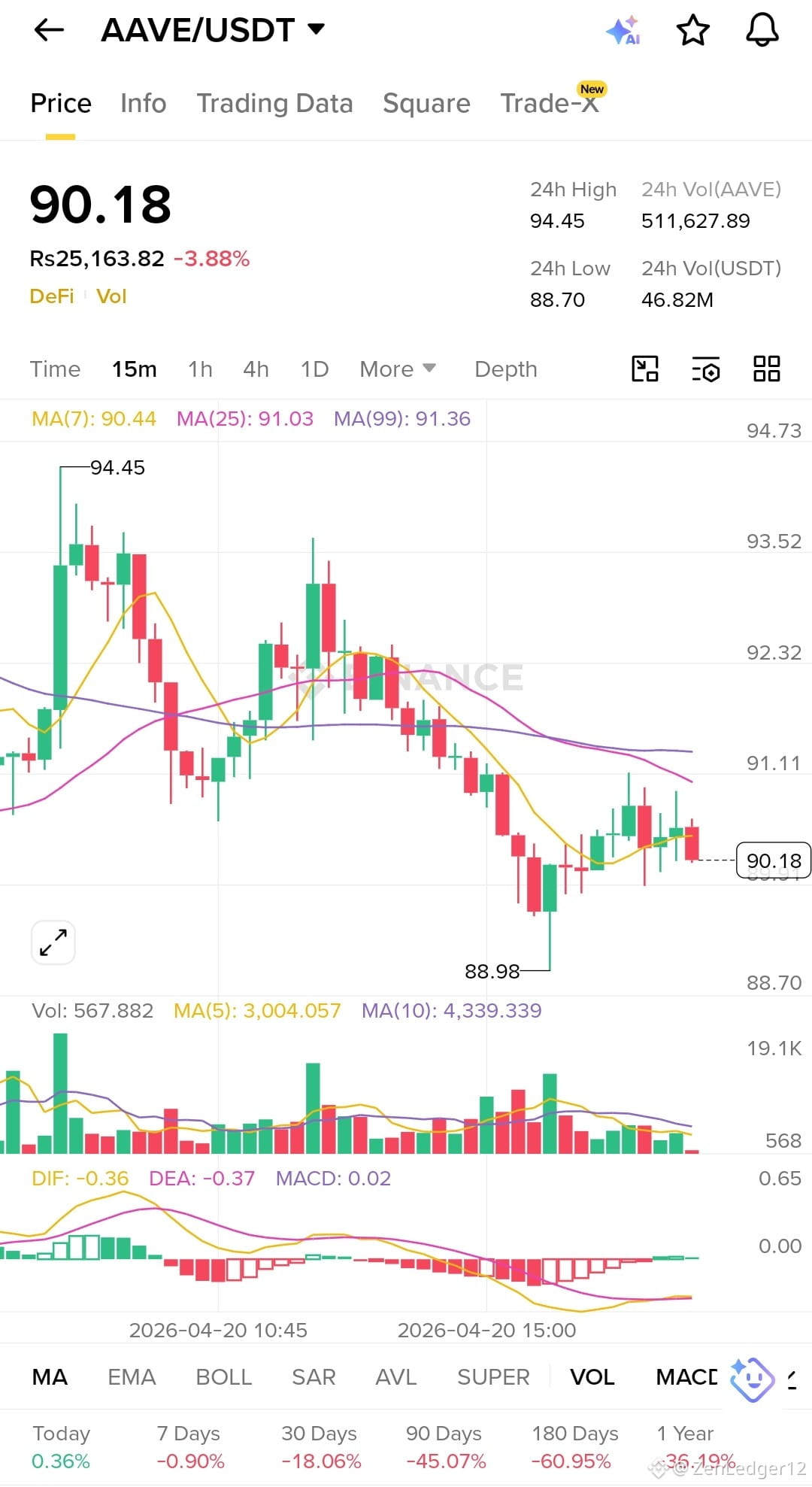
Task: Tap the MACD: 0.02 legend
Action: pyautogui.click(x=333, y=1178)
